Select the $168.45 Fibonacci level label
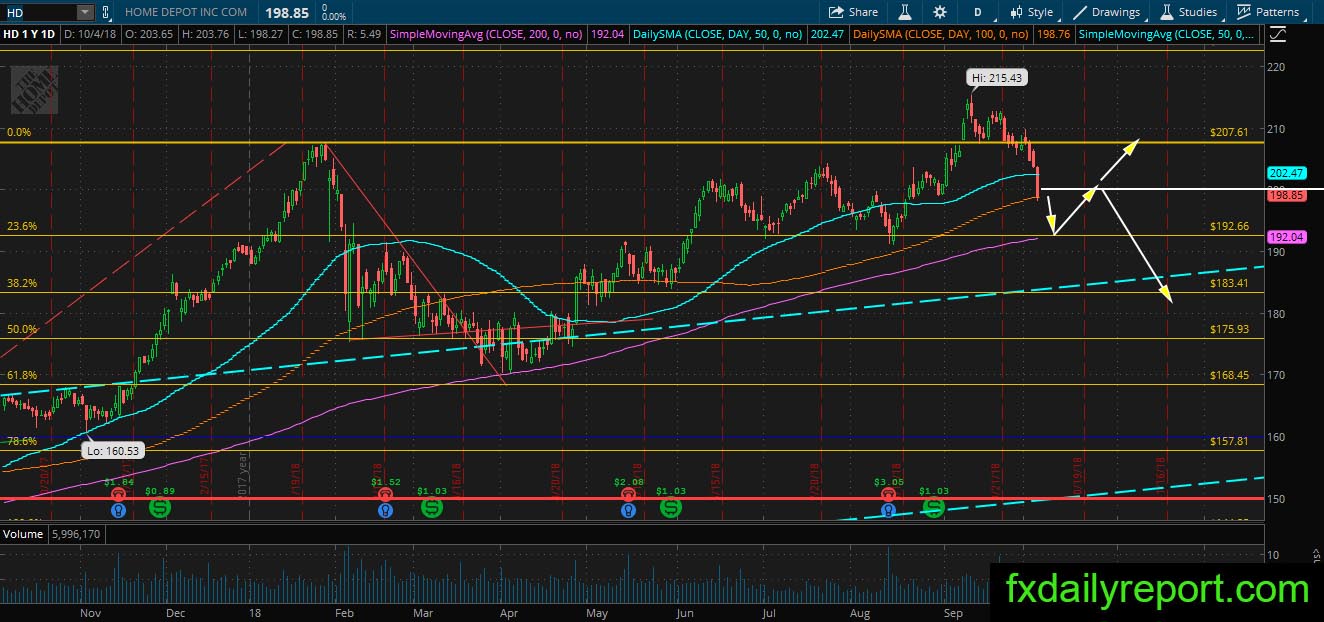Viewport: 1324px width, 622px height. tap(1230, 375)
